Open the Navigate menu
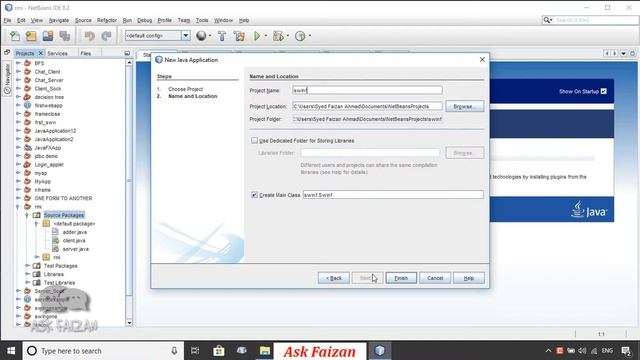 [x=59, y=20]
